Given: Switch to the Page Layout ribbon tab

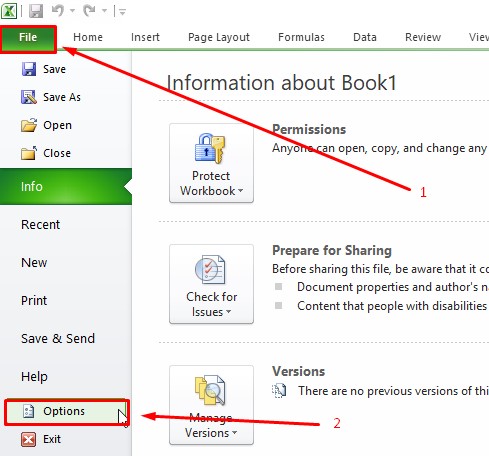Looking at the screenshot, I should 219,37.
